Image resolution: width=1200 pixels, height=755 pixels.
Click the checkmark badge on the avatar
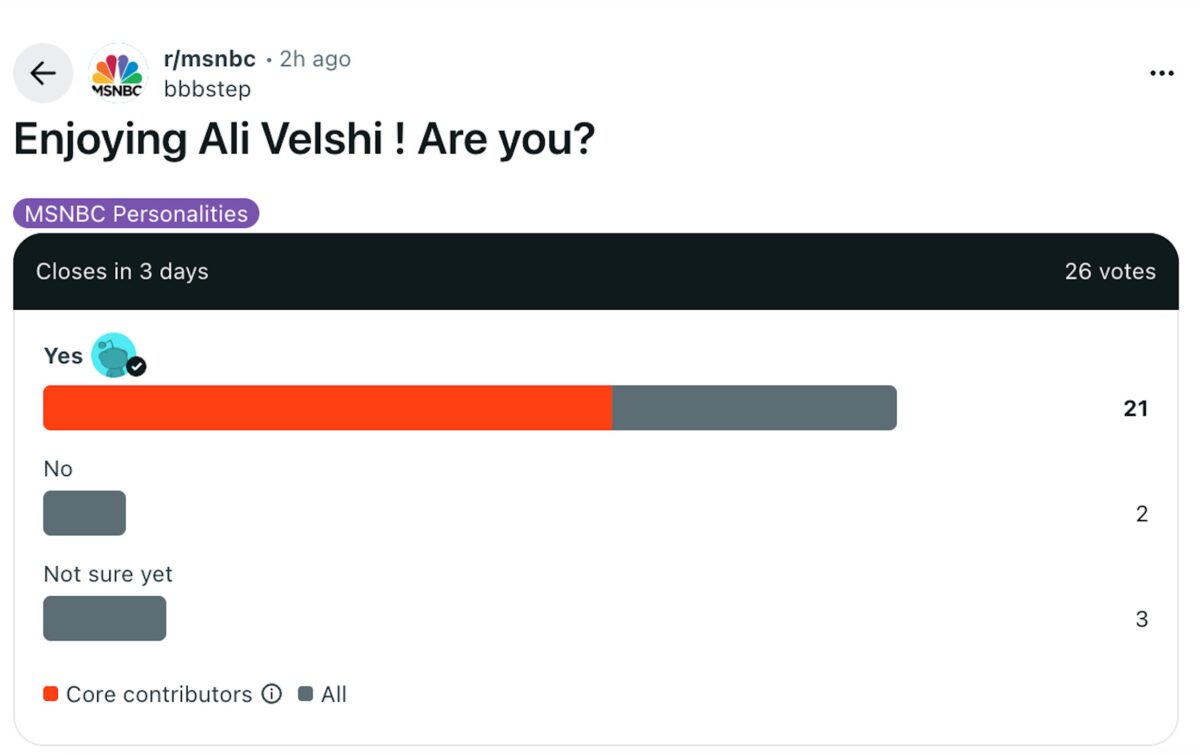coord(137,367)
